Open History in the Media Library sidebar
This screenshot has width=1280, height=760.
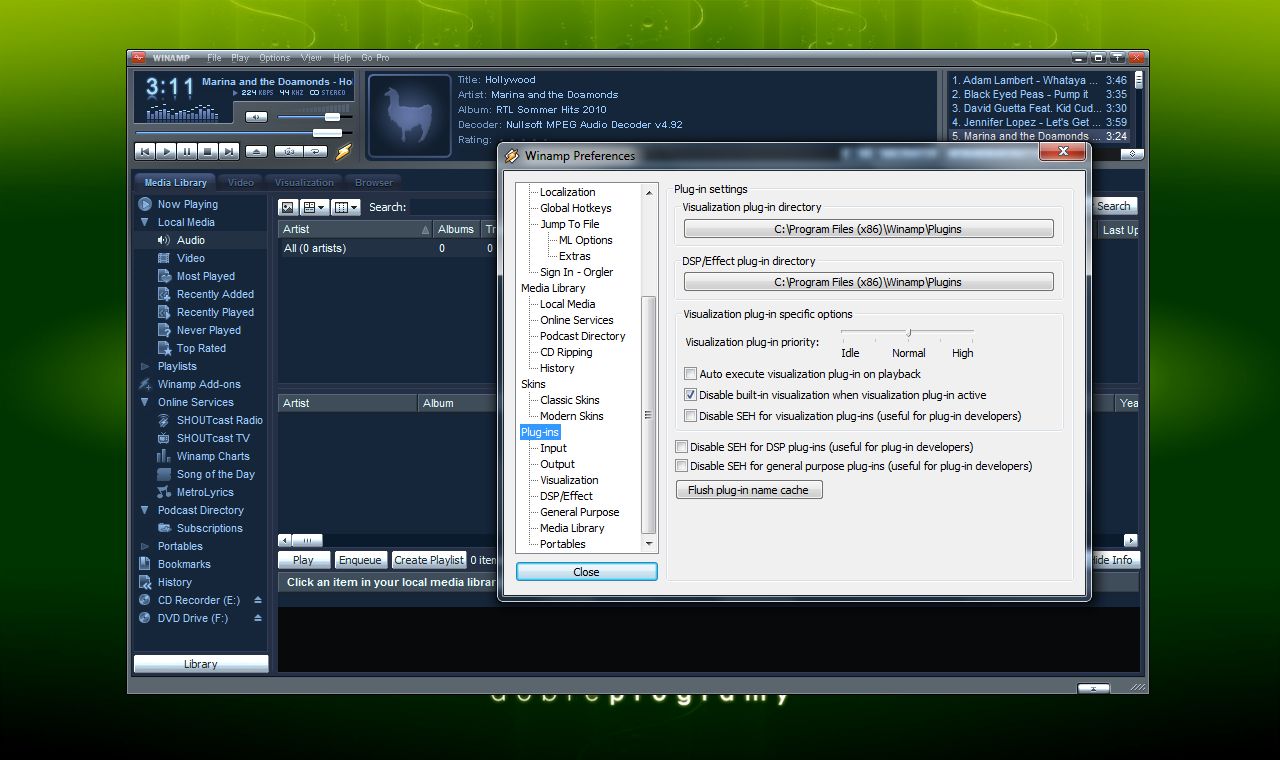coord(174,582)
